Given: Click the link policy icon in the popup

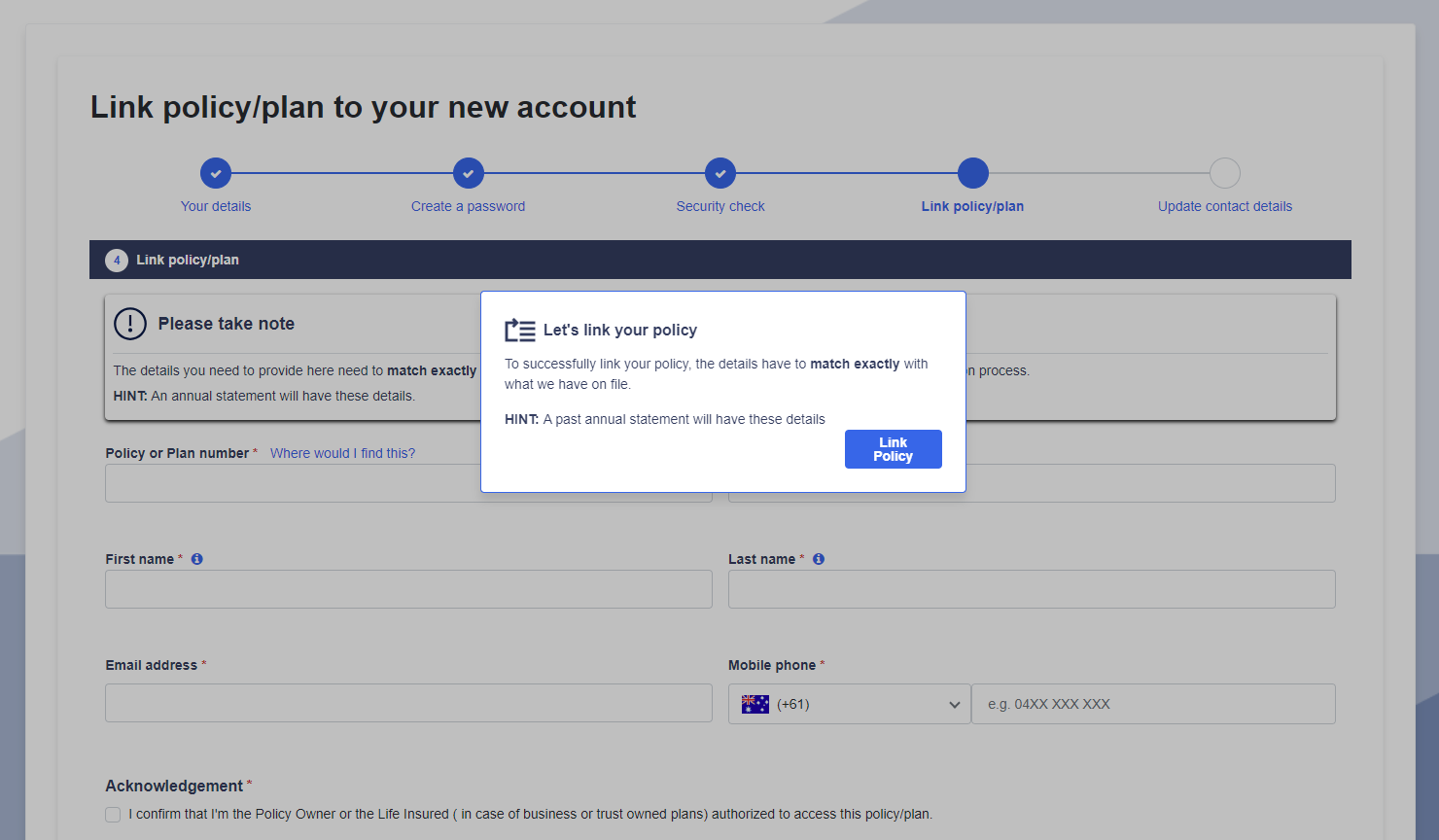Looking at the screenshot, I should pyautogui.click(x=520, y=331).
